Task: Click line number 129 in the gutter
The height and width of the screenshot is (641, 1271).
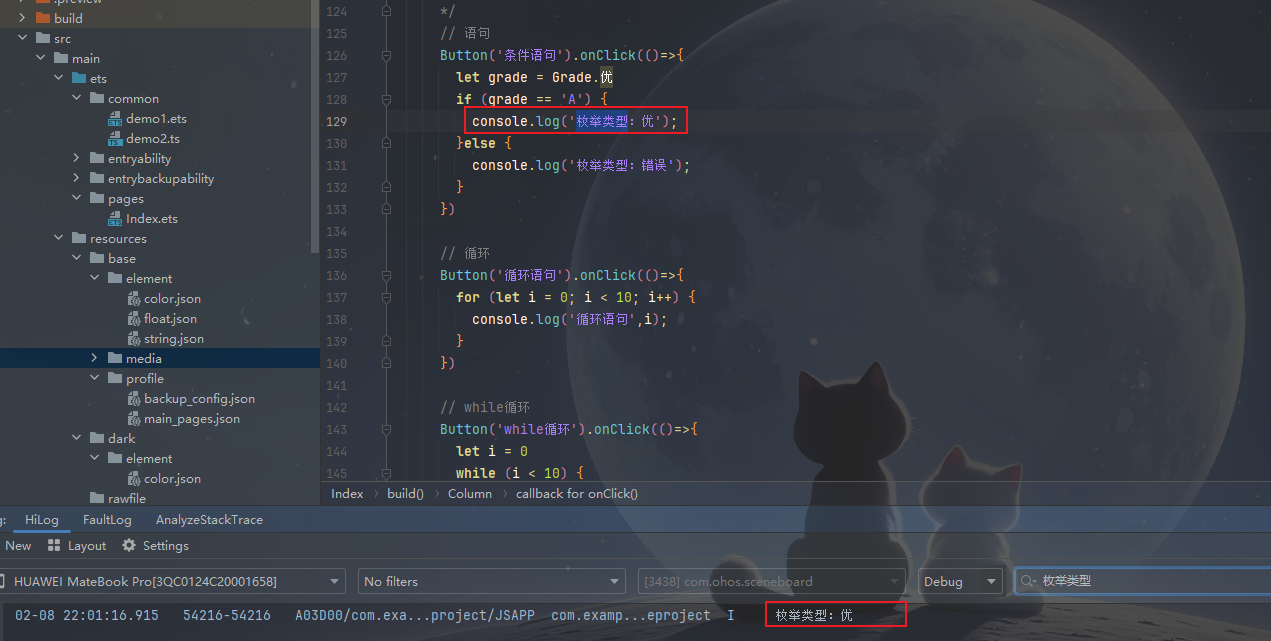Action: [337, 122]
